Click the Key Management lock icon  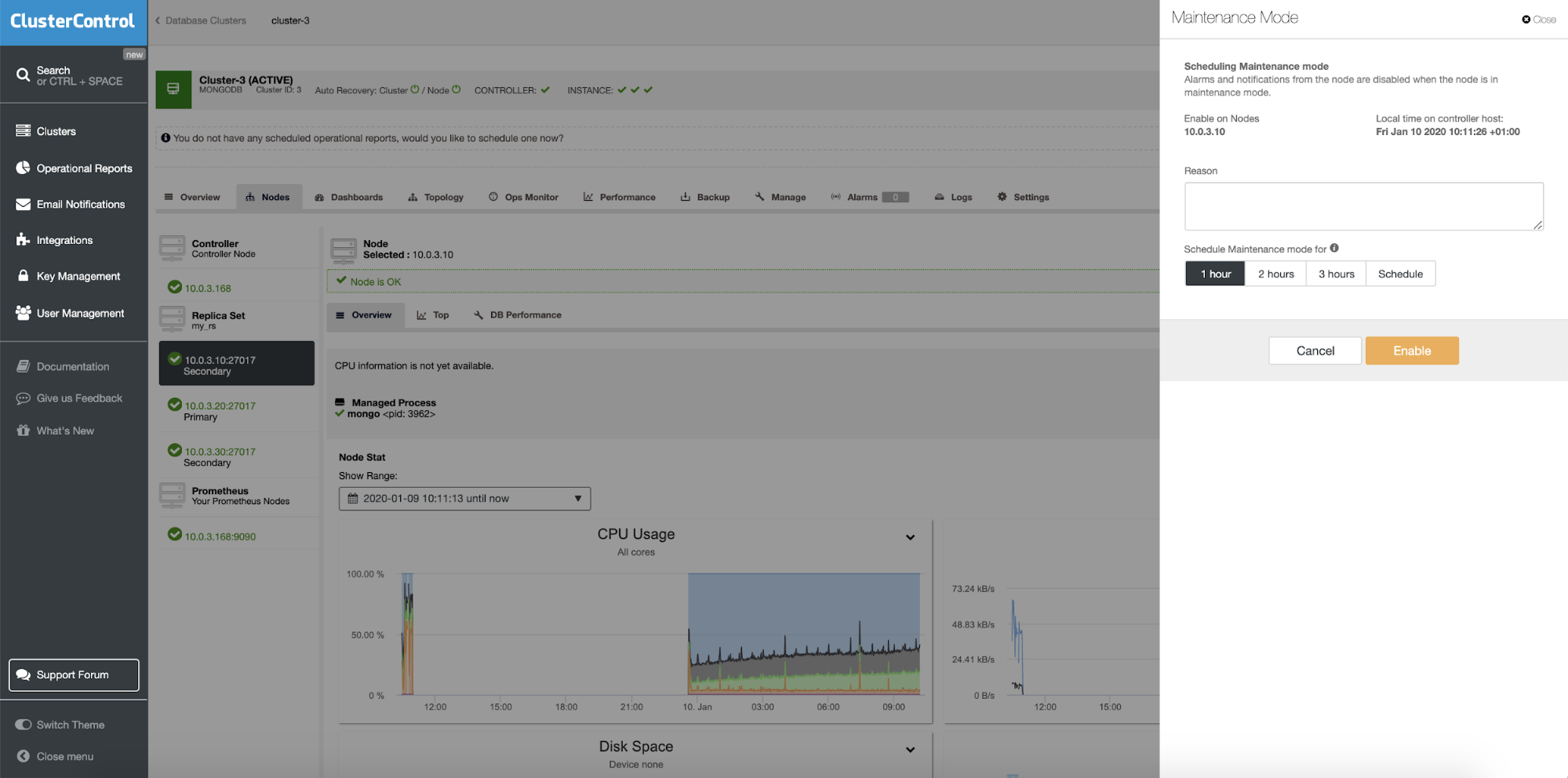coord(23,276)
